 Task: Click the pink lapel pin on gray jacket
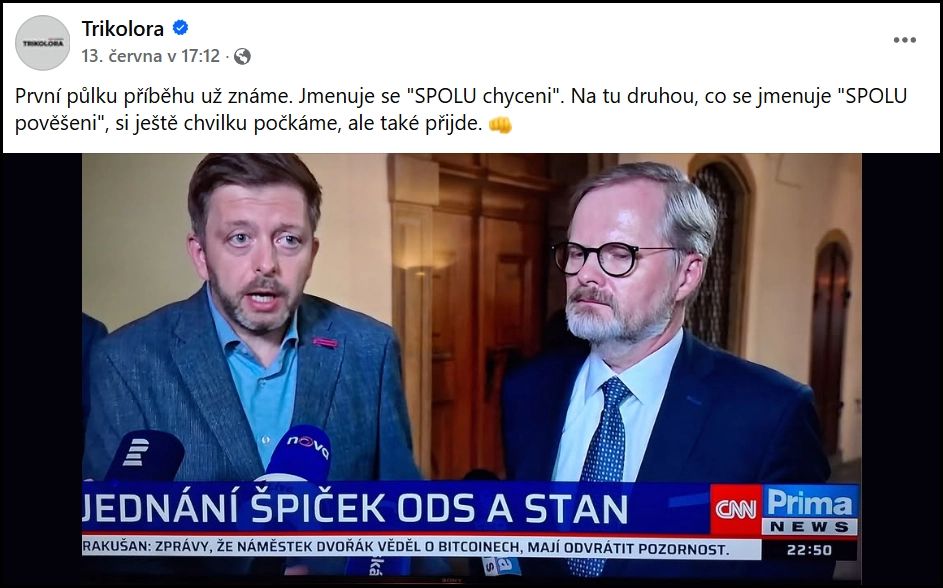point(325,343)
